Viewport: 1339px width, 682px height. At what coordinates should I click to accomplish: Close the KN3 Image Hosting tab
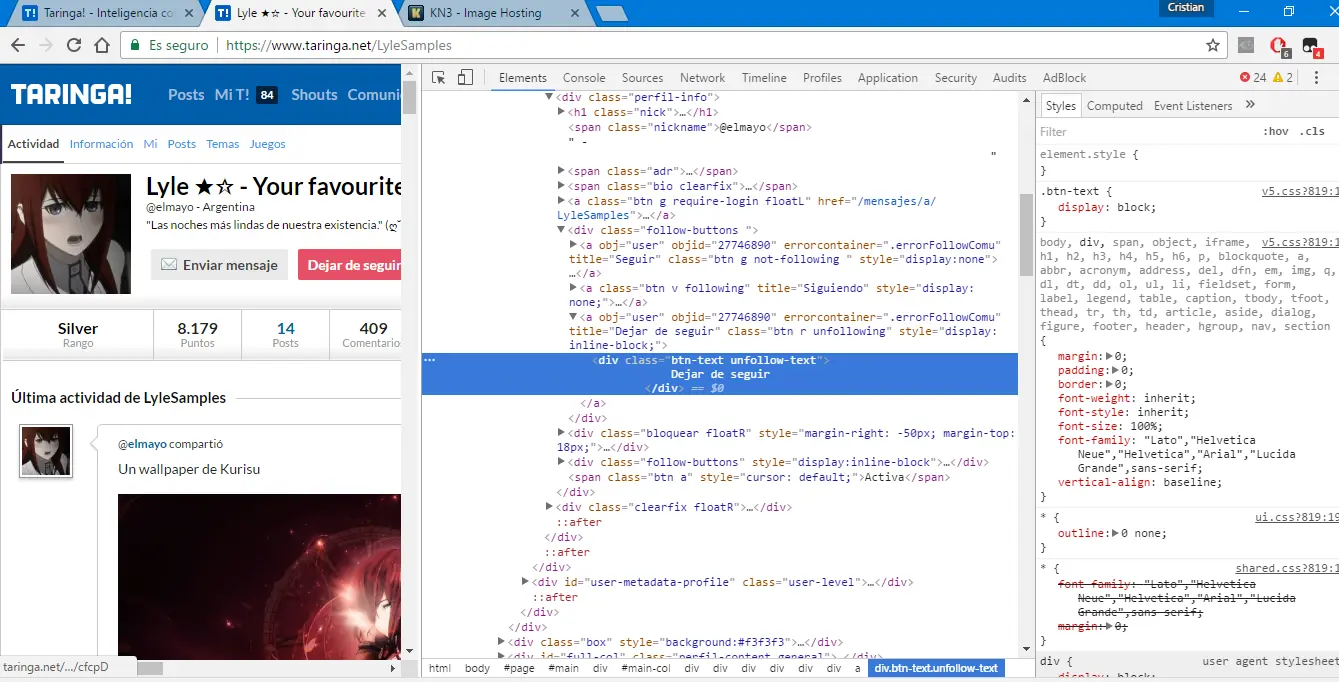click(577, 13)
